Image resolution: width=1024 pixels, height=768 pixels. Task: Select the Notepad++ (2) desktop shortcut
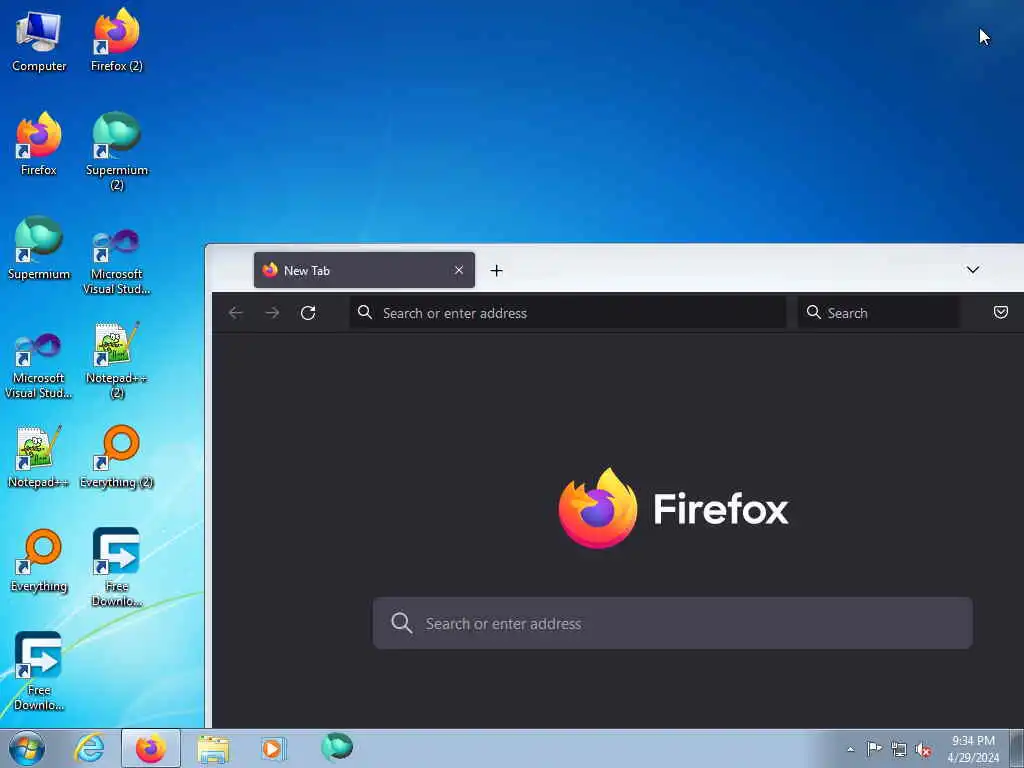[116, 360]
